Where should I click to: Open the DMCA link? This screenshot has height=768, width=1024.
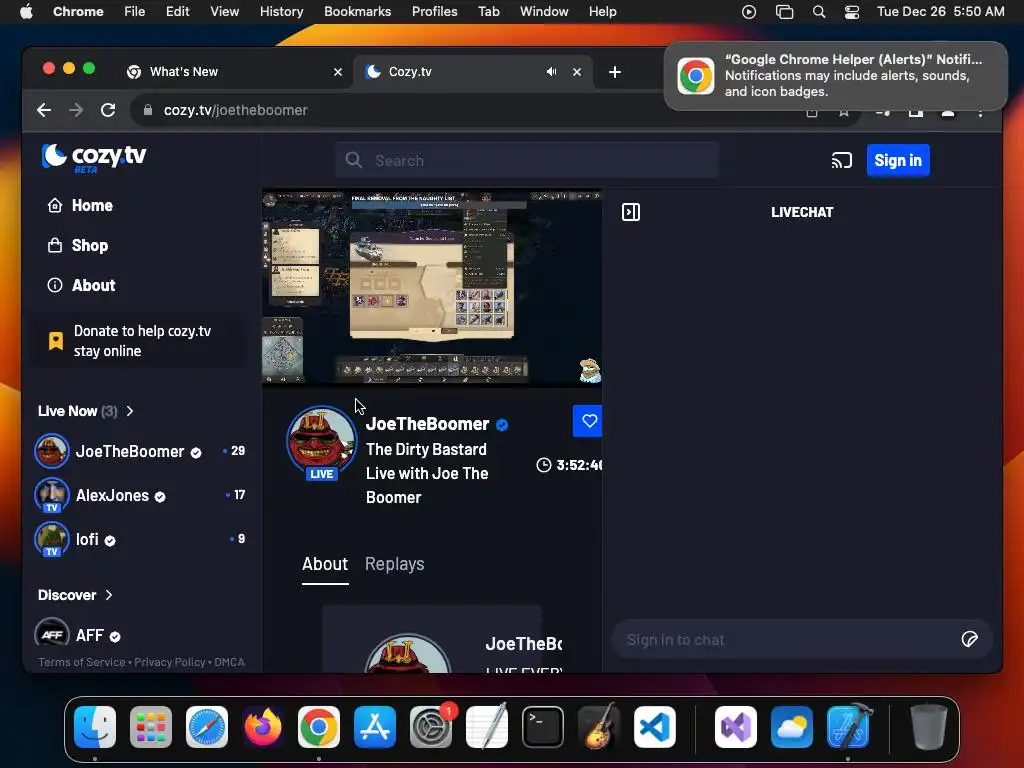coord(229,662)
